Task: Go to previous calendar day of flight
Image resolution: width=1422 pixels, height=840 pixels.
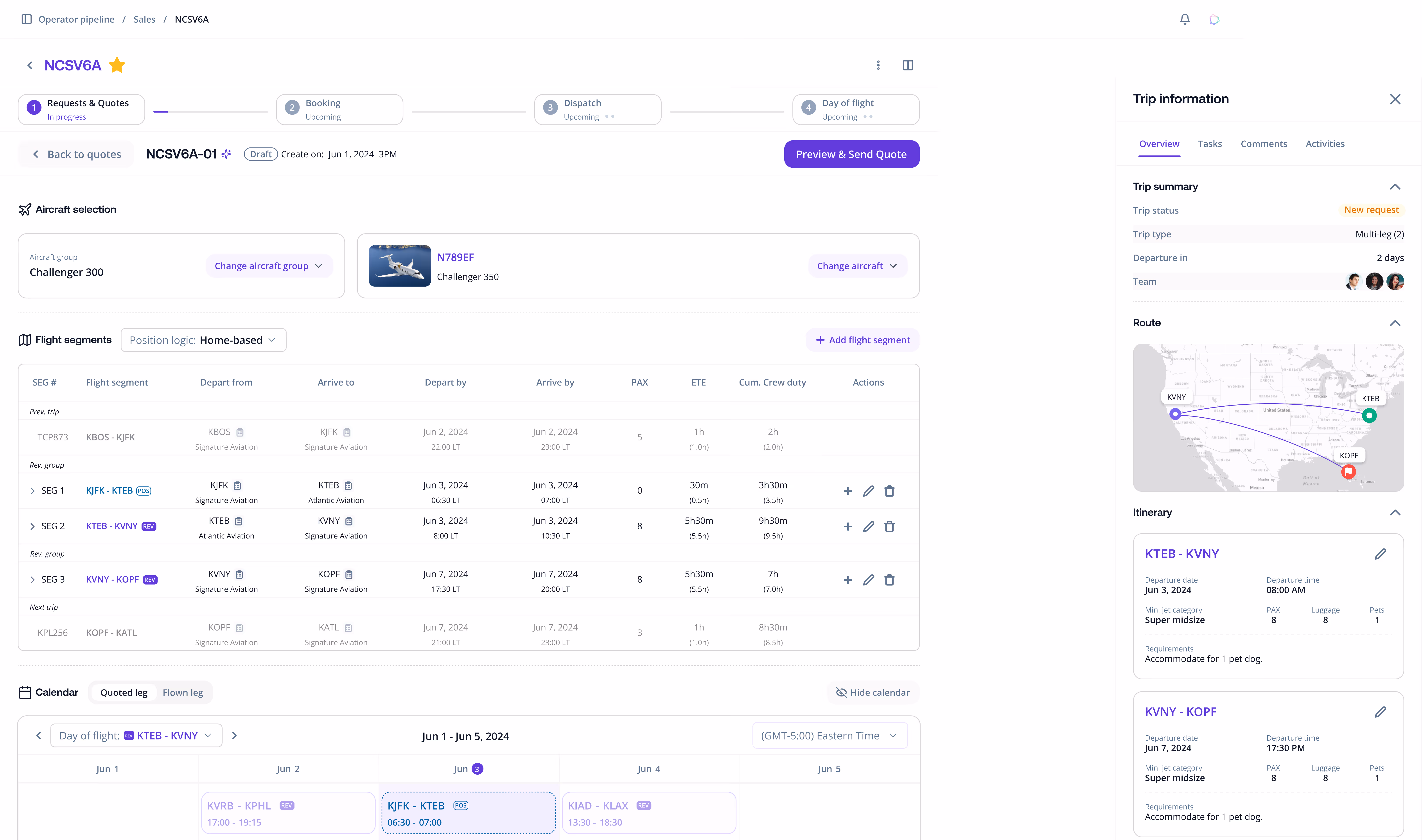Action: pos(38,735)
